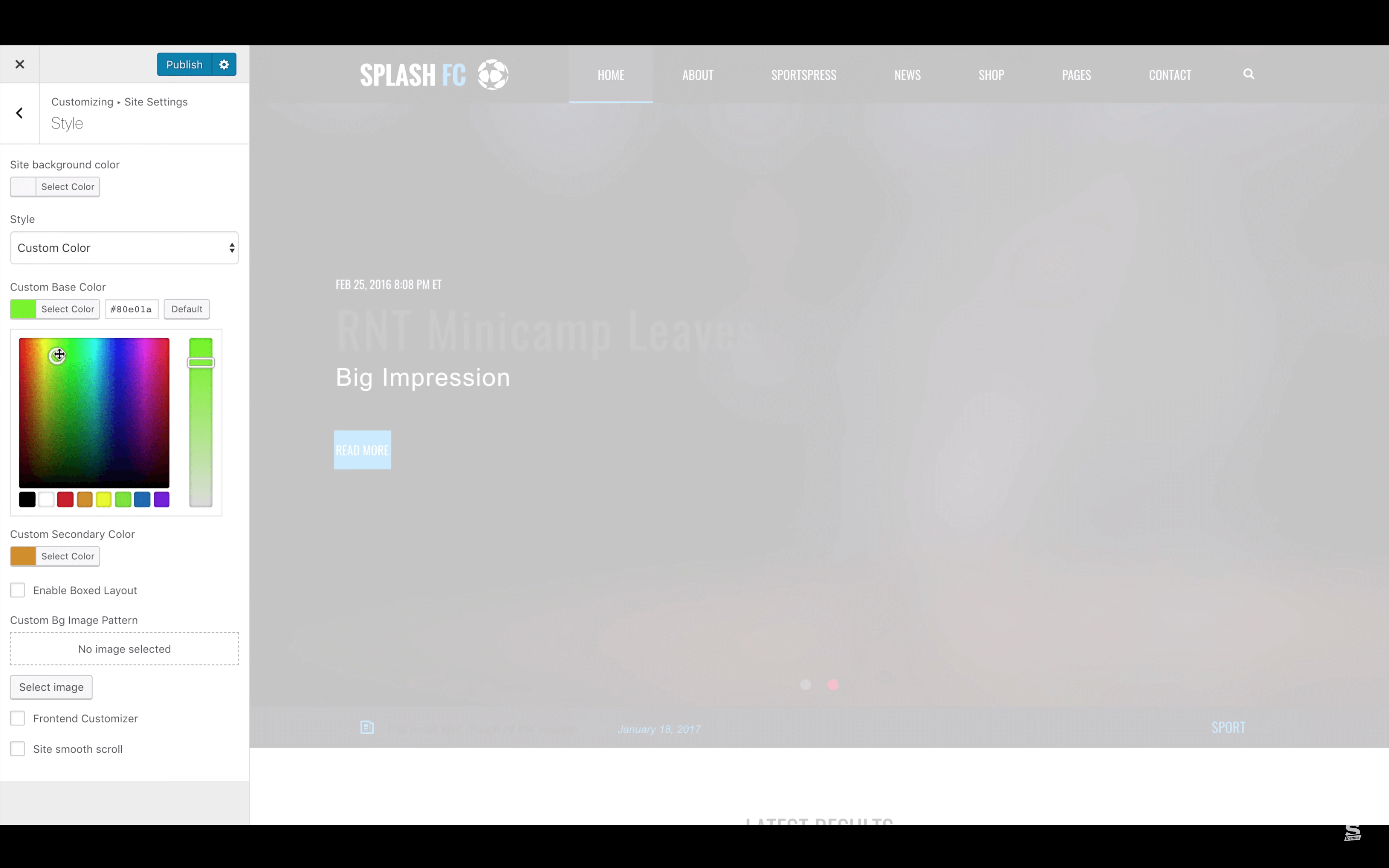The width and height of the screenshot is (1389, 868).
Task: Open the SPORTSPRESS navigation menu item
Action: tap(803, 74)
